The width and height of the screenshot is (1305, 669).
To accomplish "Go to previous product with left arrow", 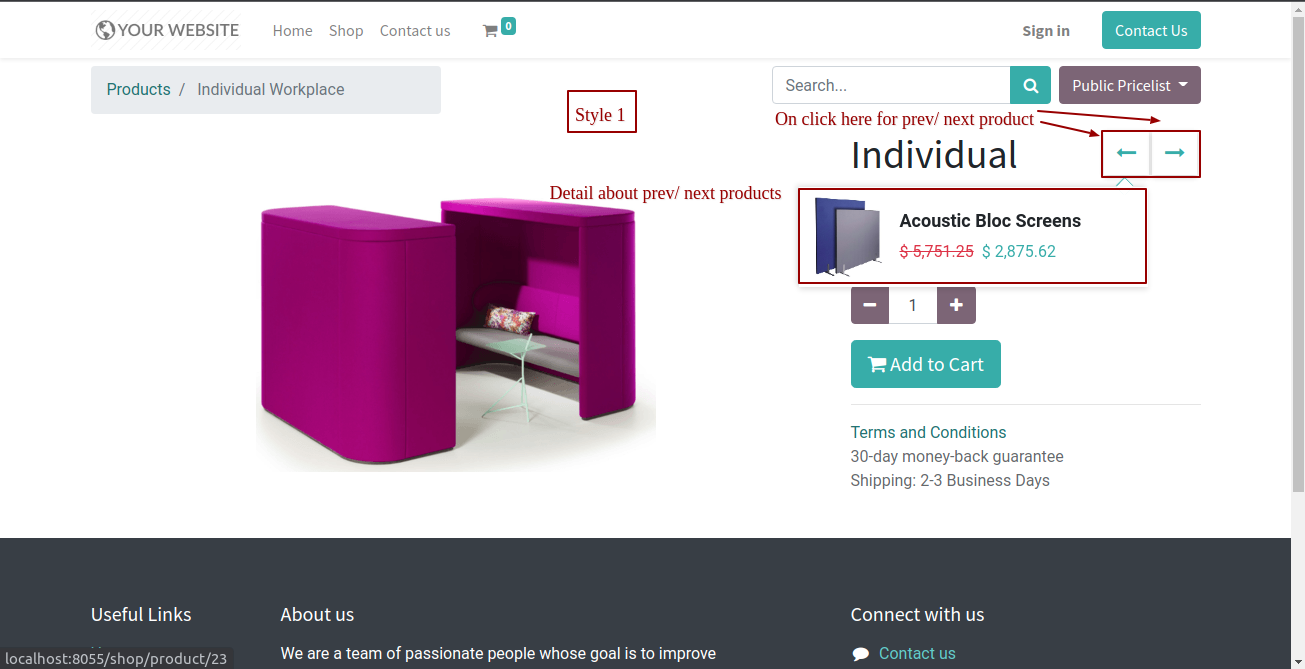I will click(x=1127, y=153).
